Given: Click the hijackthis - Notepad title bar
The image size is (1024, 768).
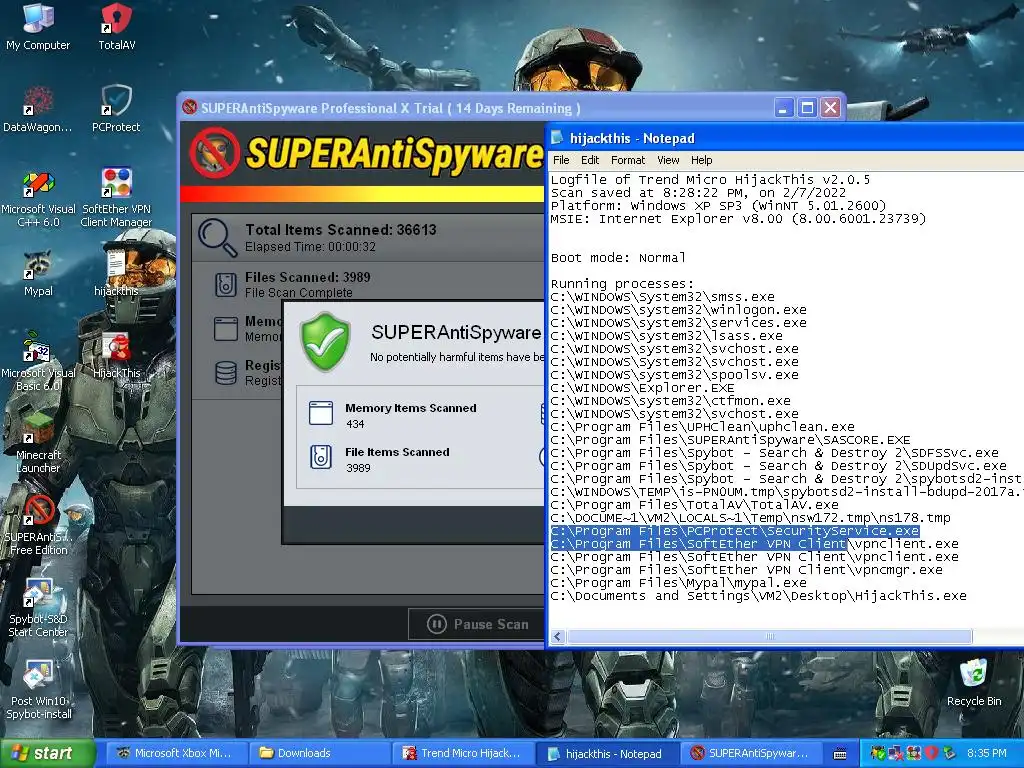Looking at the screenshot, I should (786, 138).
